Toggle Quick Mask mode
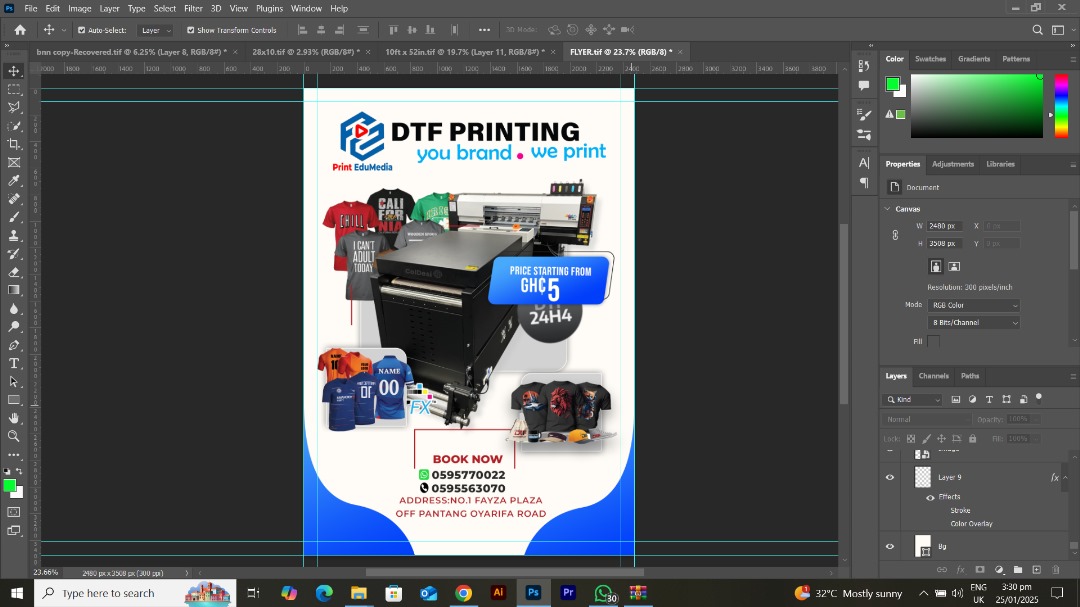 point(14,512)
